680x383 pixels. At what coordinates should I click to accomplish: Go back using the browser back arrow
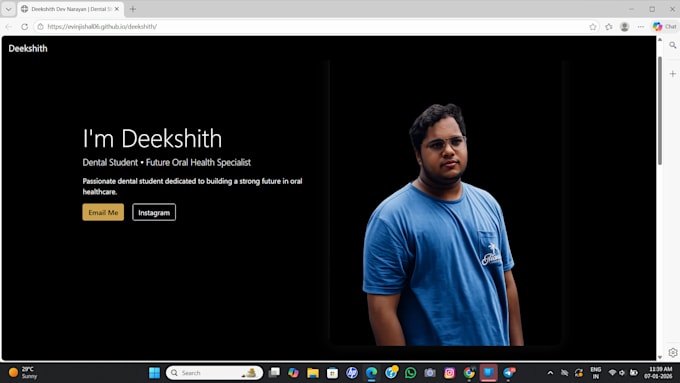(x=9, y=26)
